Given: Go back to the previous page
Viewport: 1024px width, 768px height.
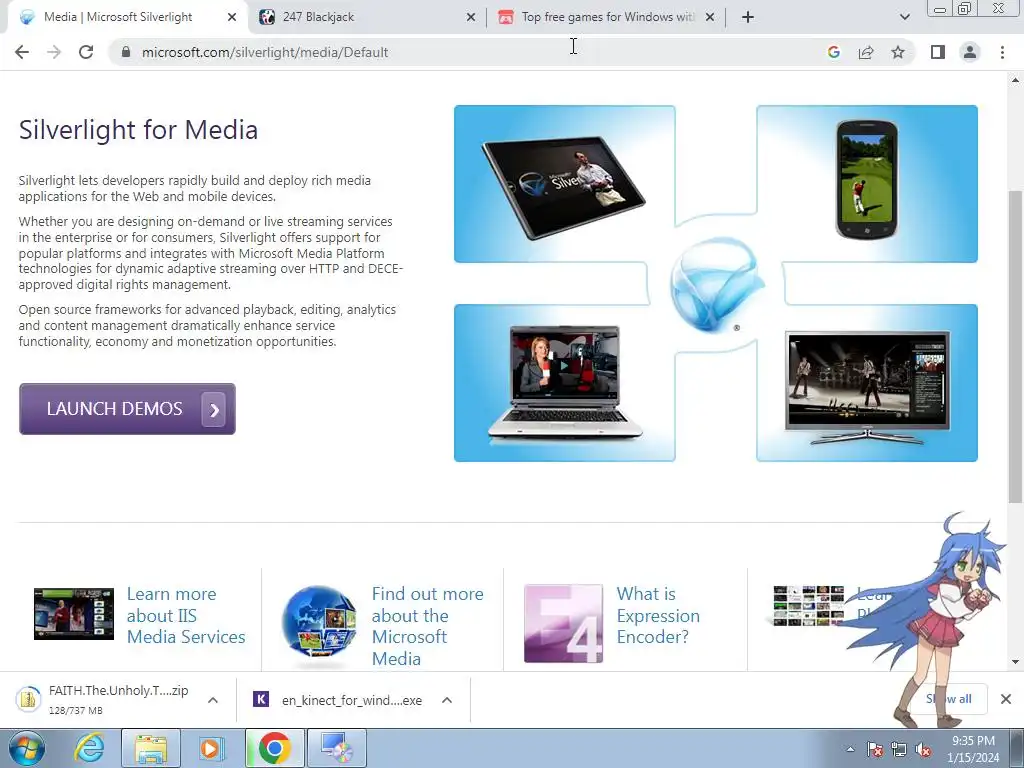Looking at the screenshot, I should [x=22, y=52].
